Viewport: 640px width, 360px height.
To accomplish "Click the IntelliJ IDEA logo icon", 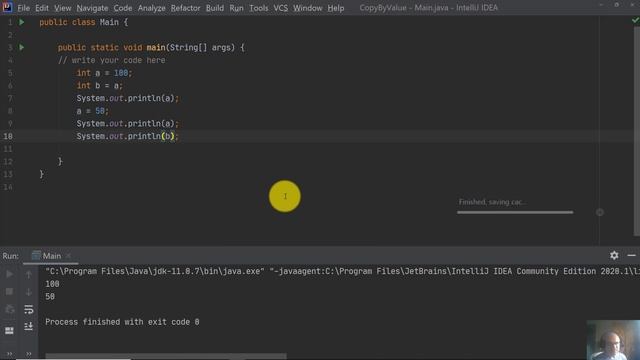I will click(7, 7).
